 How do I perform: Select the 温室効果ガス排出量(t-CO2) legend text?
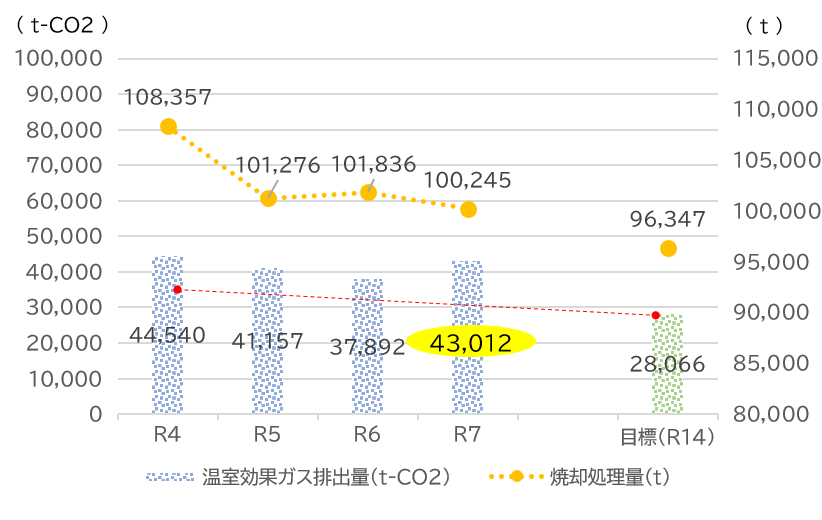coord(326,477)
